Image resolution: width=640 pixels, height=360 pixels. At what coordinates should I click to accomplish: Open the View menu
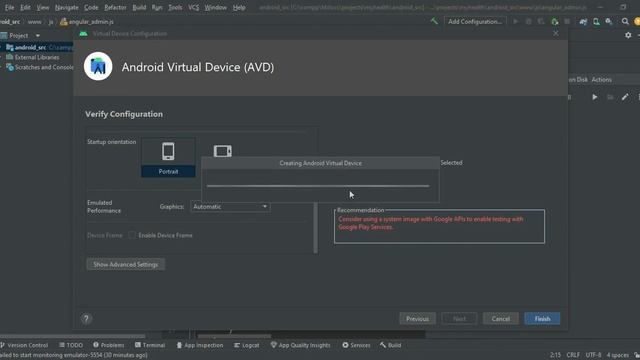click(x=43, y=7)
